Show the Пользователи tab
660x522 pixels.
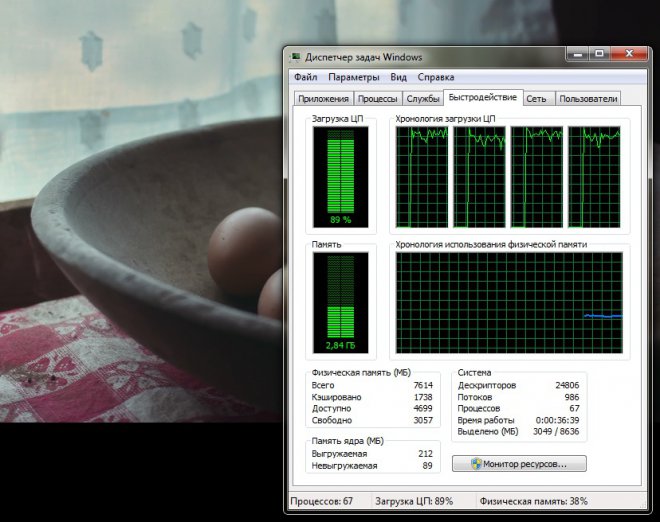589,99
